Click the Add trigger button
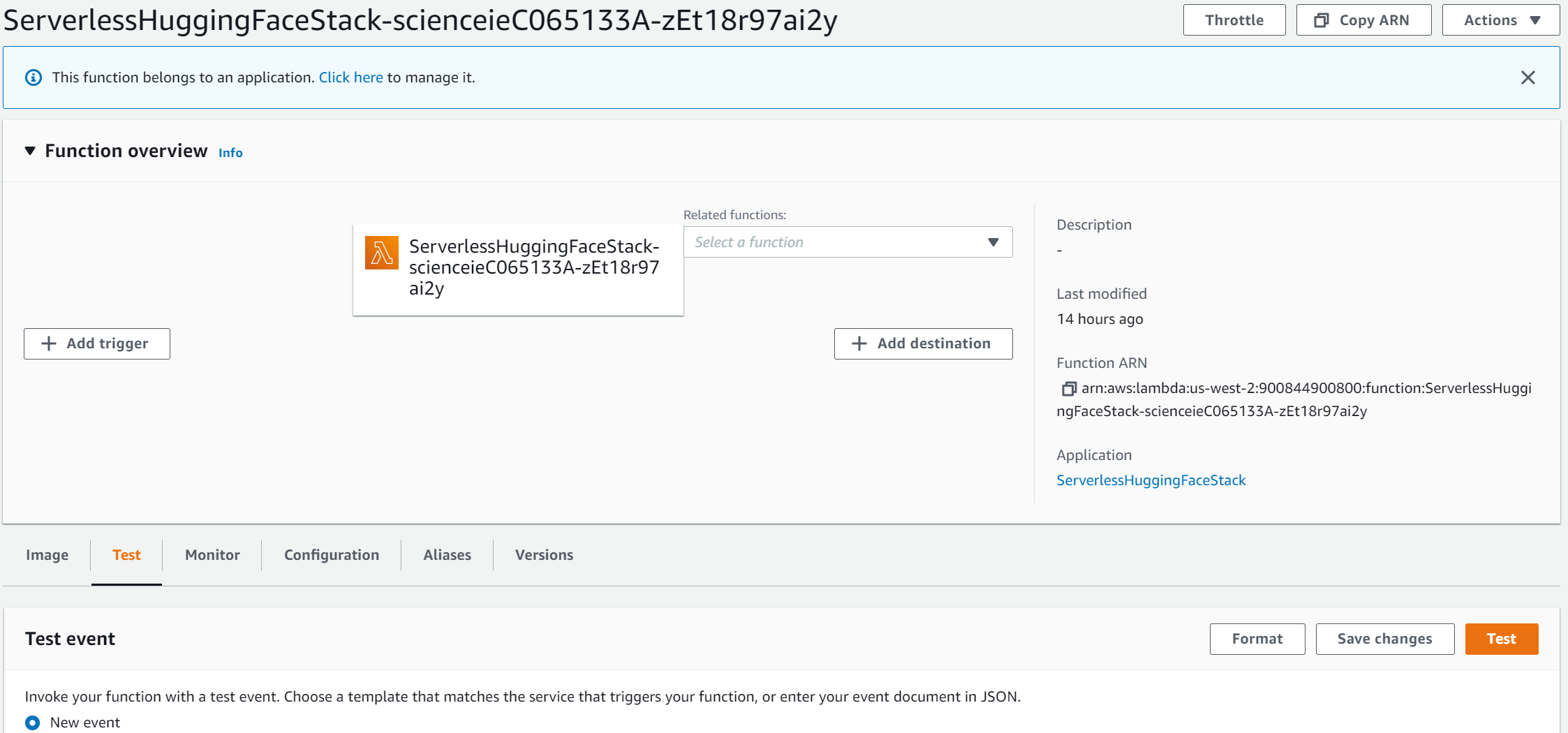This screenshot has height=733, width=1568. click(x=97, y=343)
